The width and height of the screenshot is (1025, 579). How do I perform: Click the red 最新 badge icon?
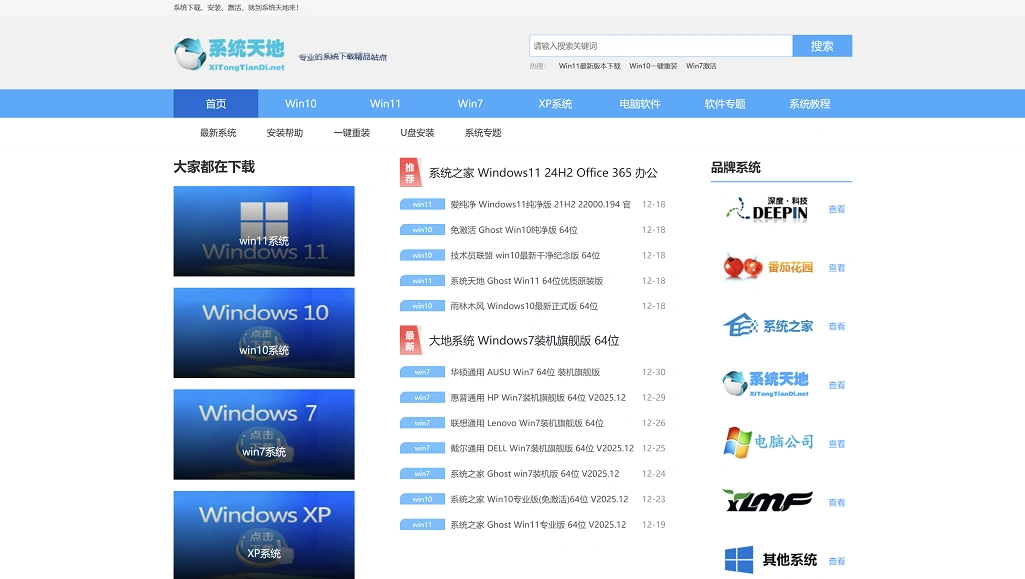tap(410, 340)
